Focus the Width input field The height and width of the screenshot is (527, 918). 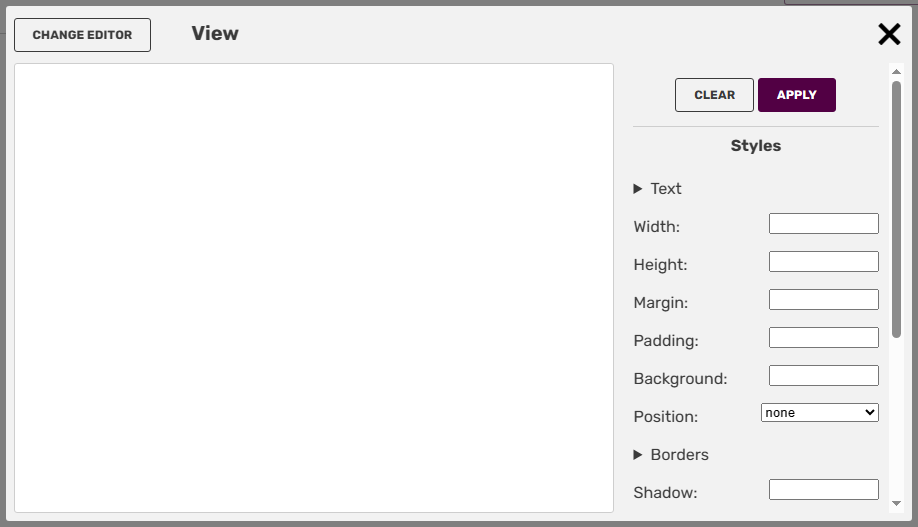pos(823,224)
